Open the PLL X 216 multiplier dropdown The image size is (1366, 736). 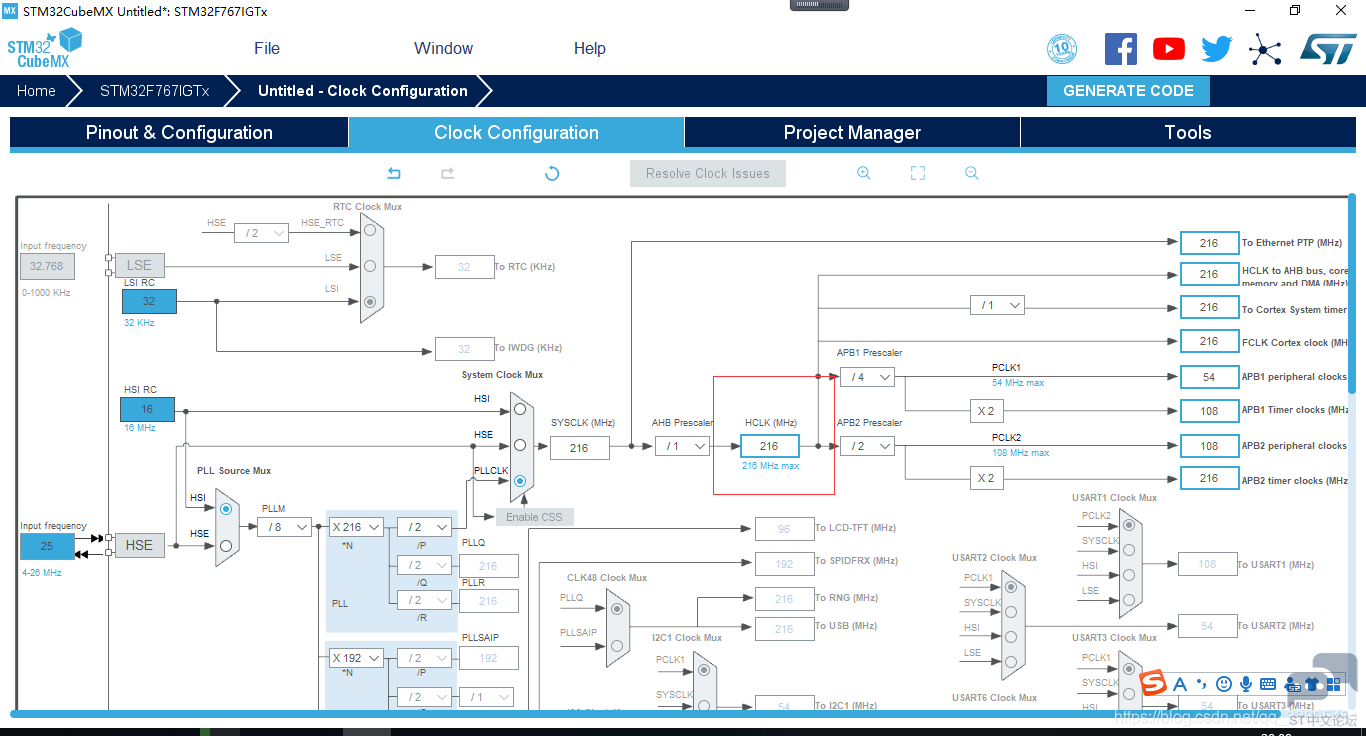tap(356, 527)
